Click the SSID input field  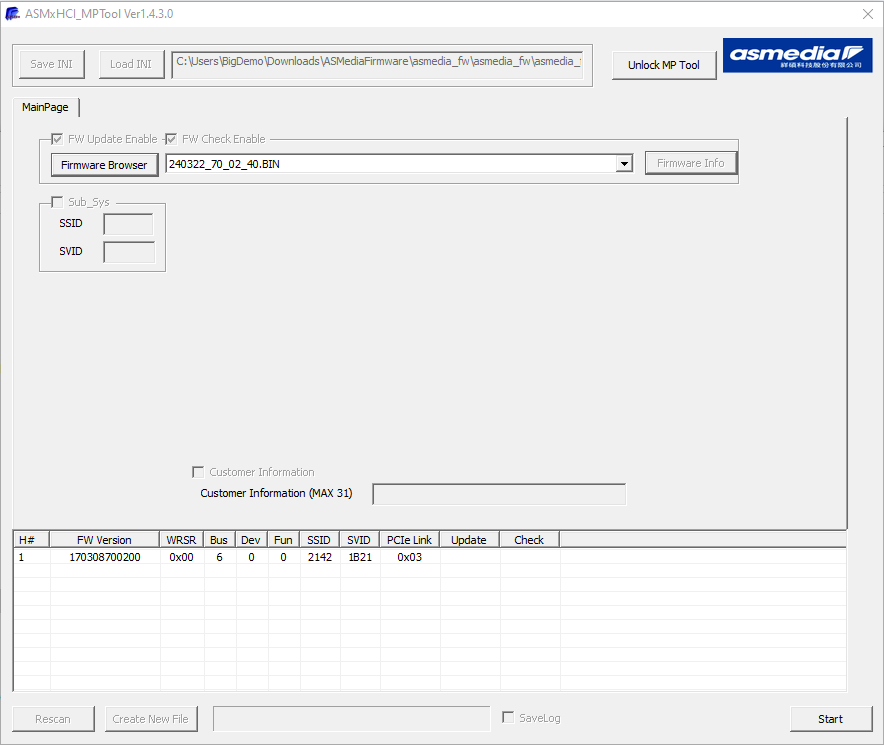click(x=128, y=224)
